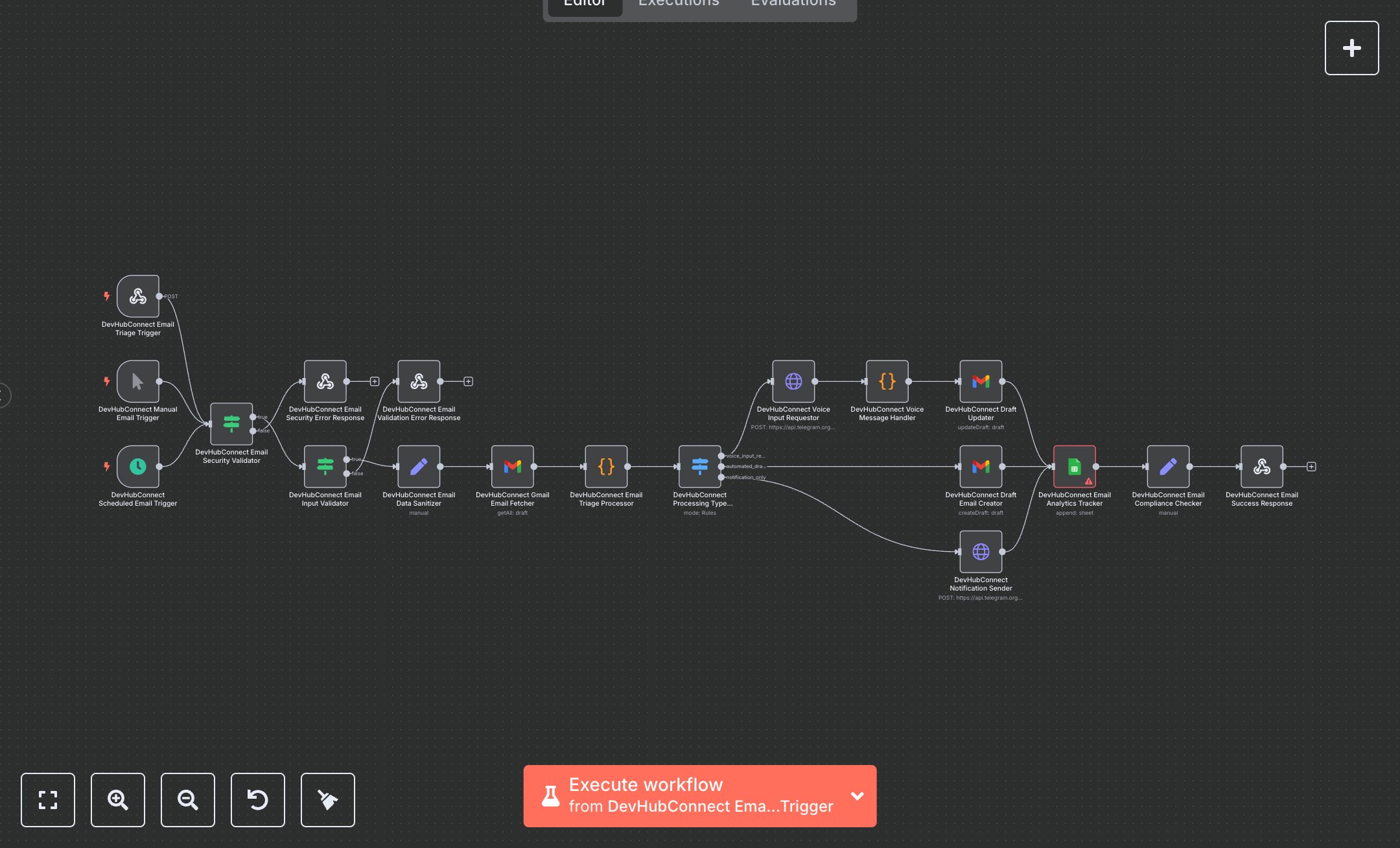Open the Gmail Email Fetcher node
The height and width of the screenshot is (848, 1400).
click(512, 466)
